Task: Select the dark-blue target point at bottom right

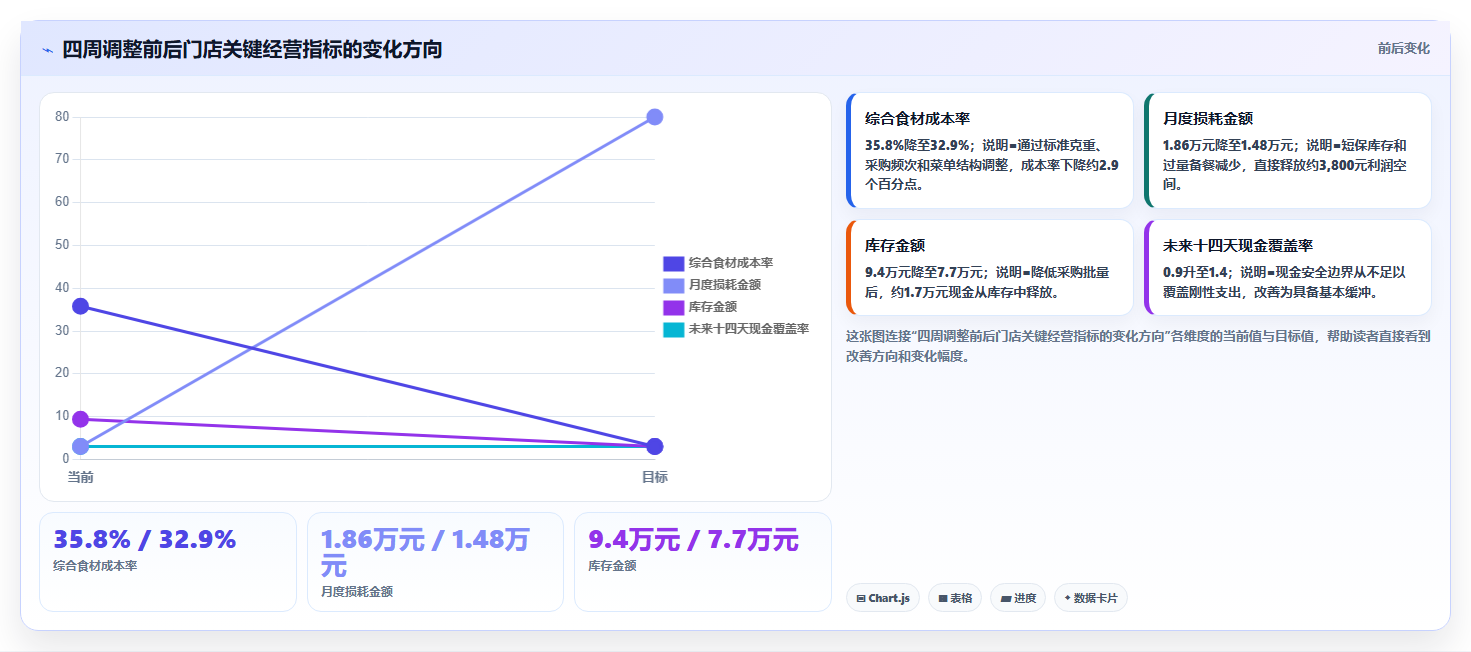Action: 655,446
